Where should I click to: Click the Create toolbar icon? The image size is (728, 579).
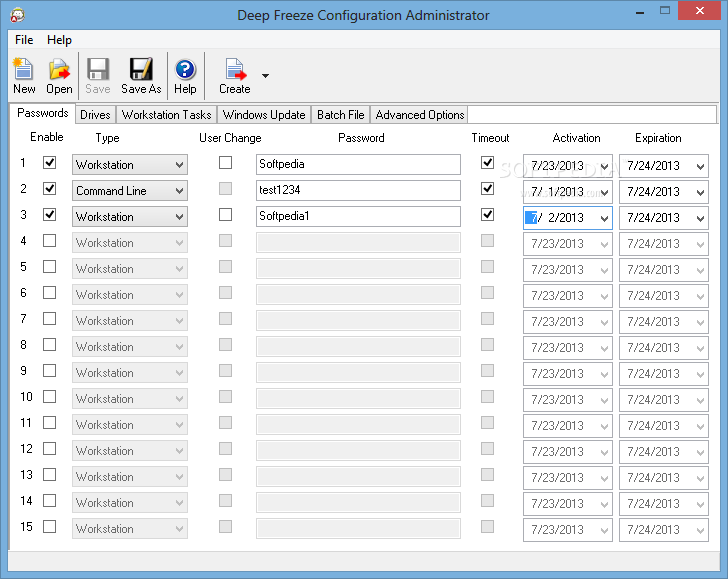coord(235,76)
